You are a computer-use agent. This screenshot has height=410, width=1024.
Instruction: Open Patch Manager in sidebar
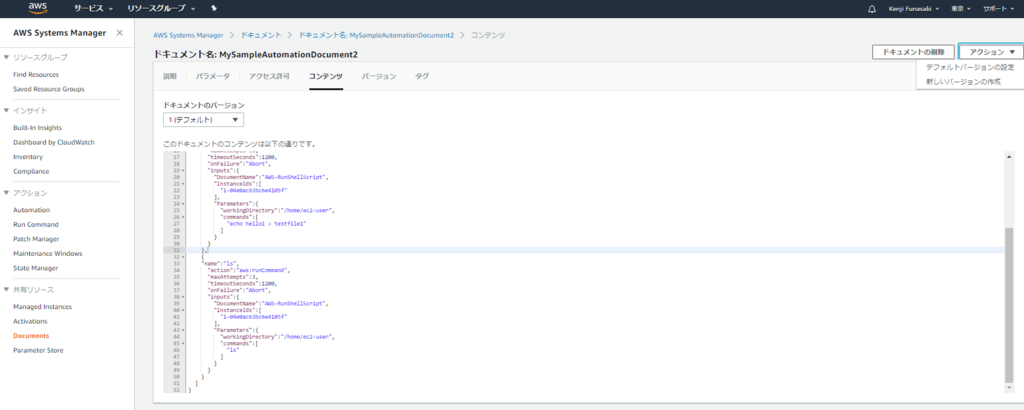(x=36, y=239)
